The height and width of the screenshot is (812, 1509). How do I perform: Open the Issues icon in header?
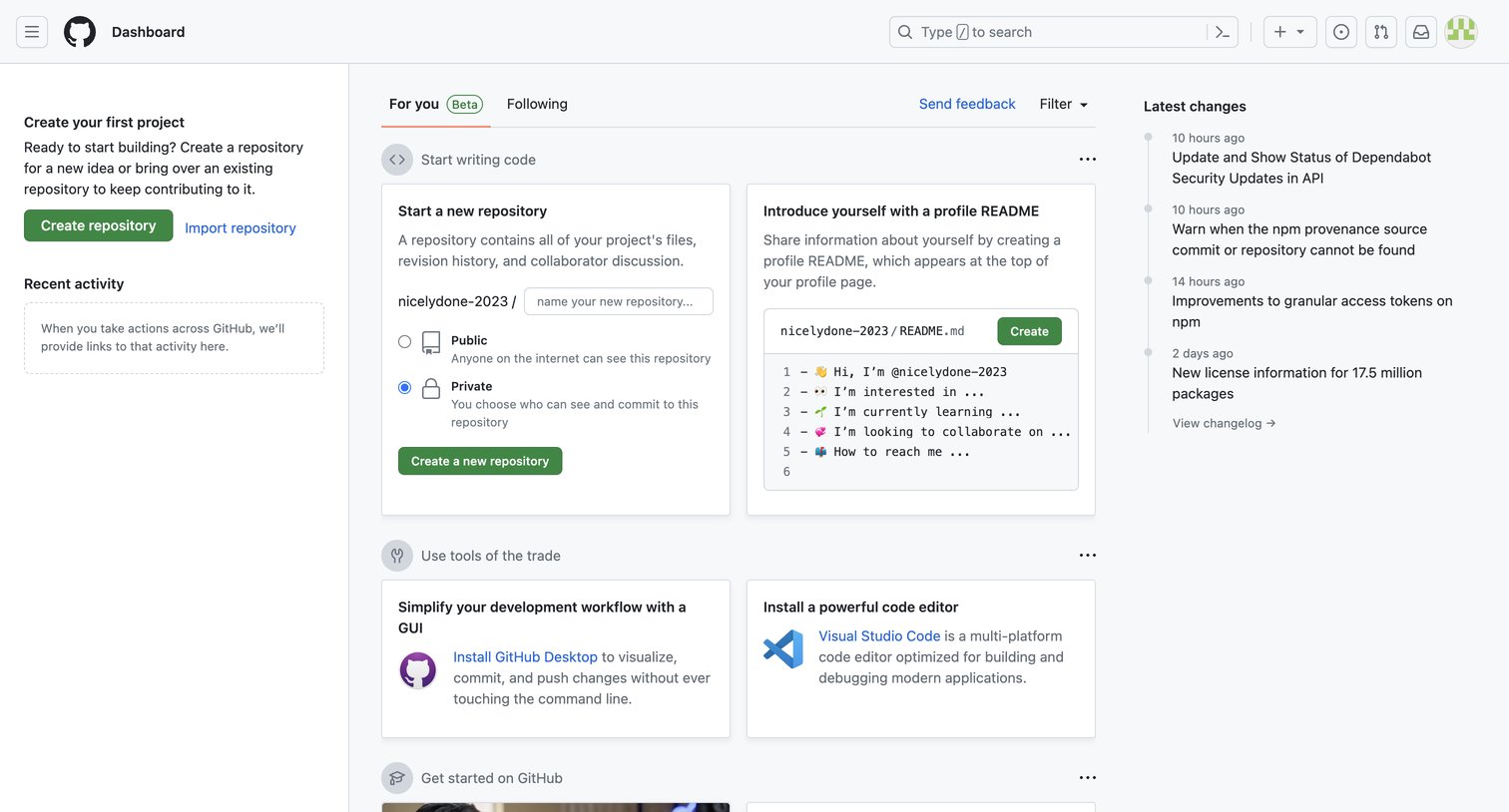click(x=1341, y=32)
